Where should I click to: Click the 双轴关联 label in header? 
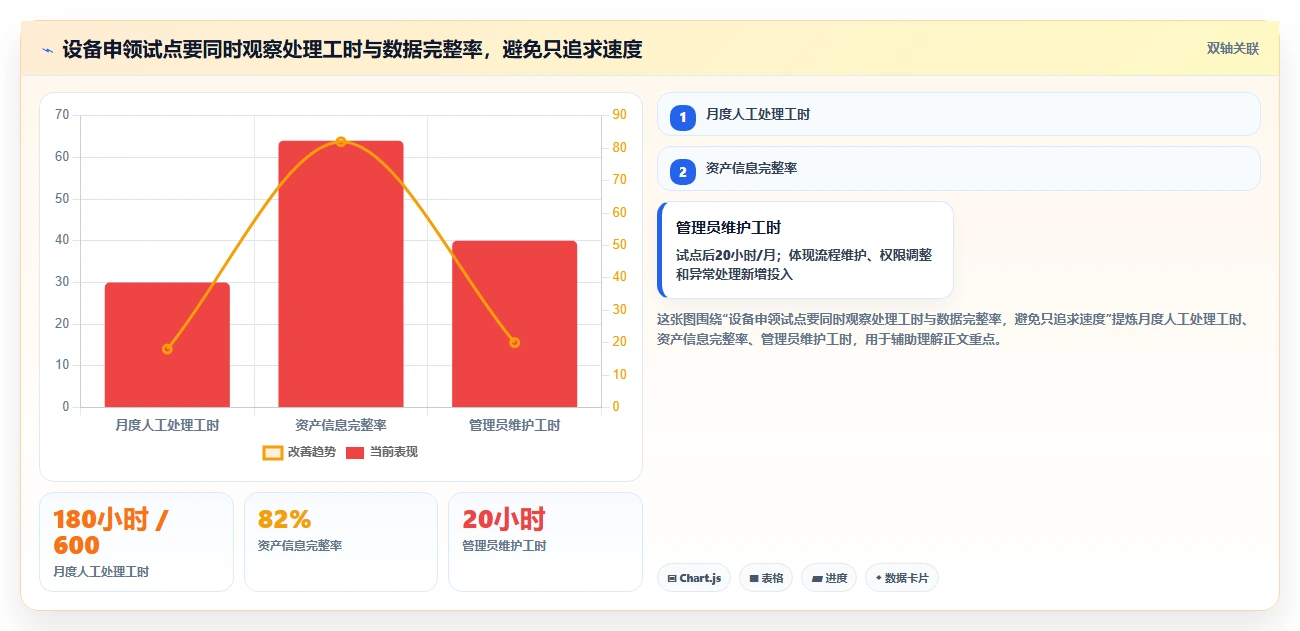tap(1232, 49)
